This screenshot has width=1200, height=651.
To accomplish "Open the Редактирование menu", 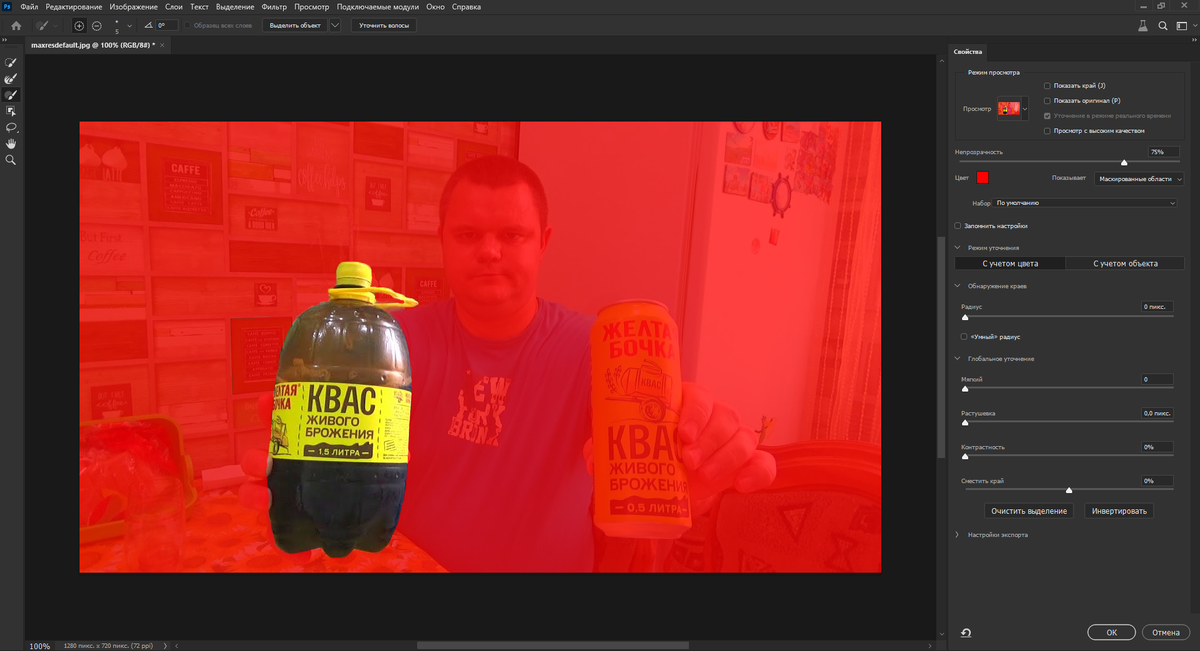I will click(73, 7).
